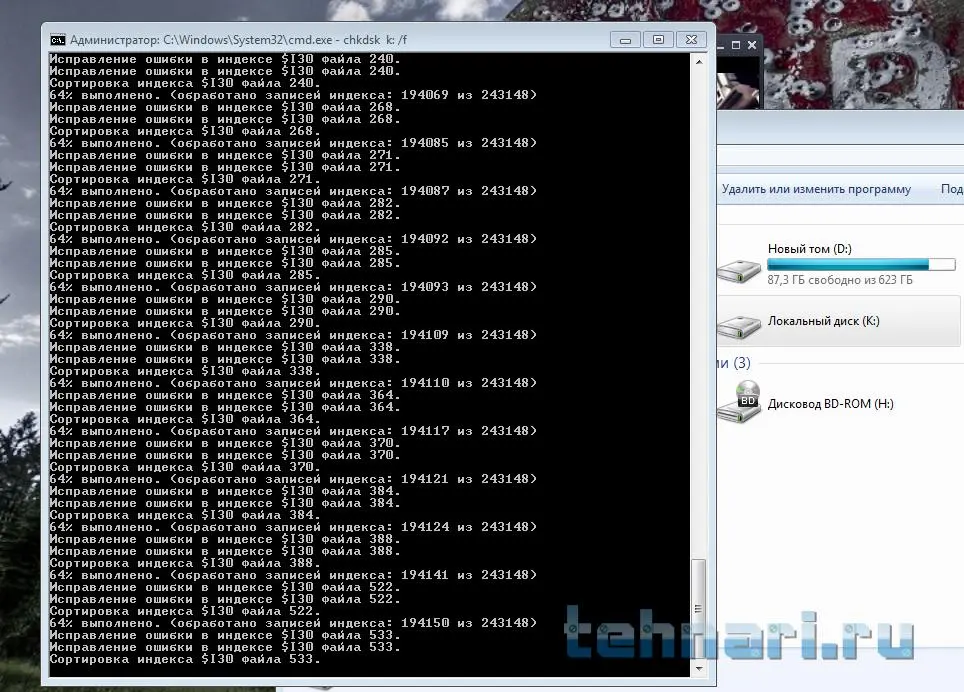Click Удалить или изменить программу in Explorer toolbar
The image size is (964, 692).
[816, 189]
